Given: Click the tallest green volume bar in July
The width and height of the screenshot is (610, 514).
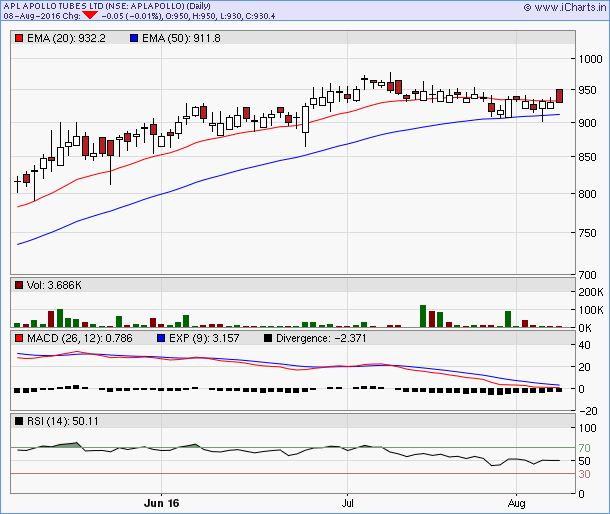Looking at the screenshot, I should point(423,316).
